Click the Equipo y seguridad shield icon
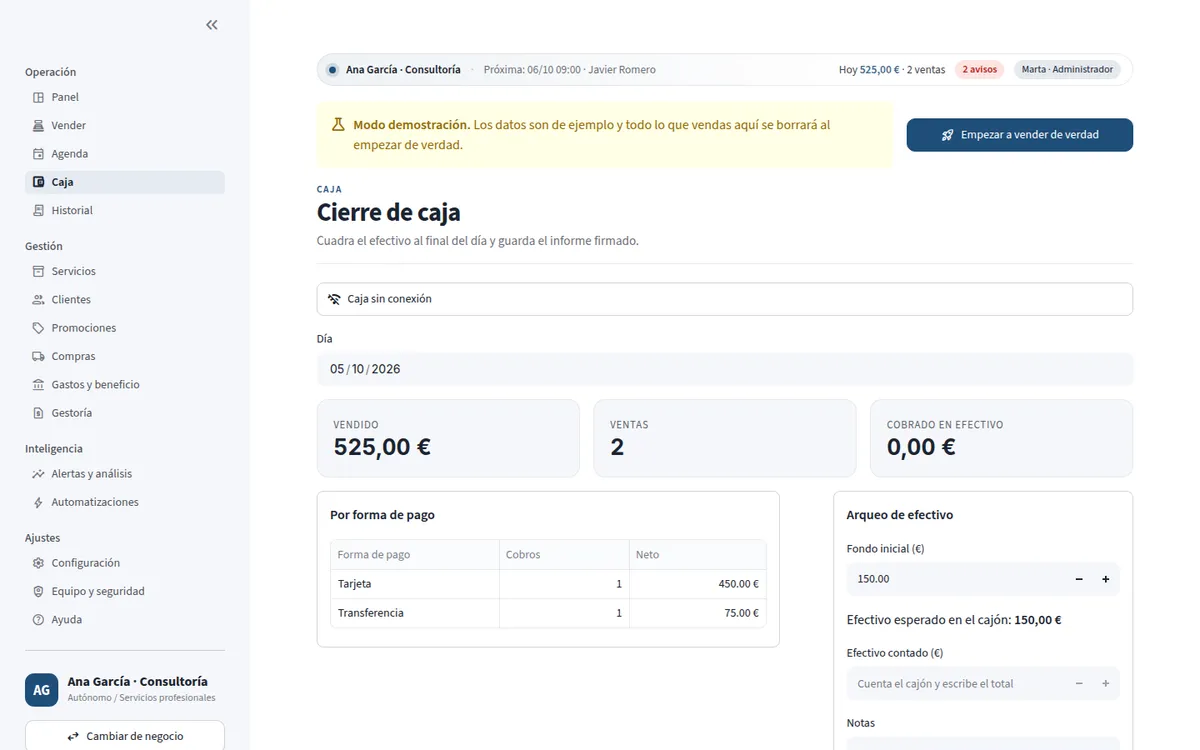The height and width of the screenshot is (750, 1200). point(38,591)
